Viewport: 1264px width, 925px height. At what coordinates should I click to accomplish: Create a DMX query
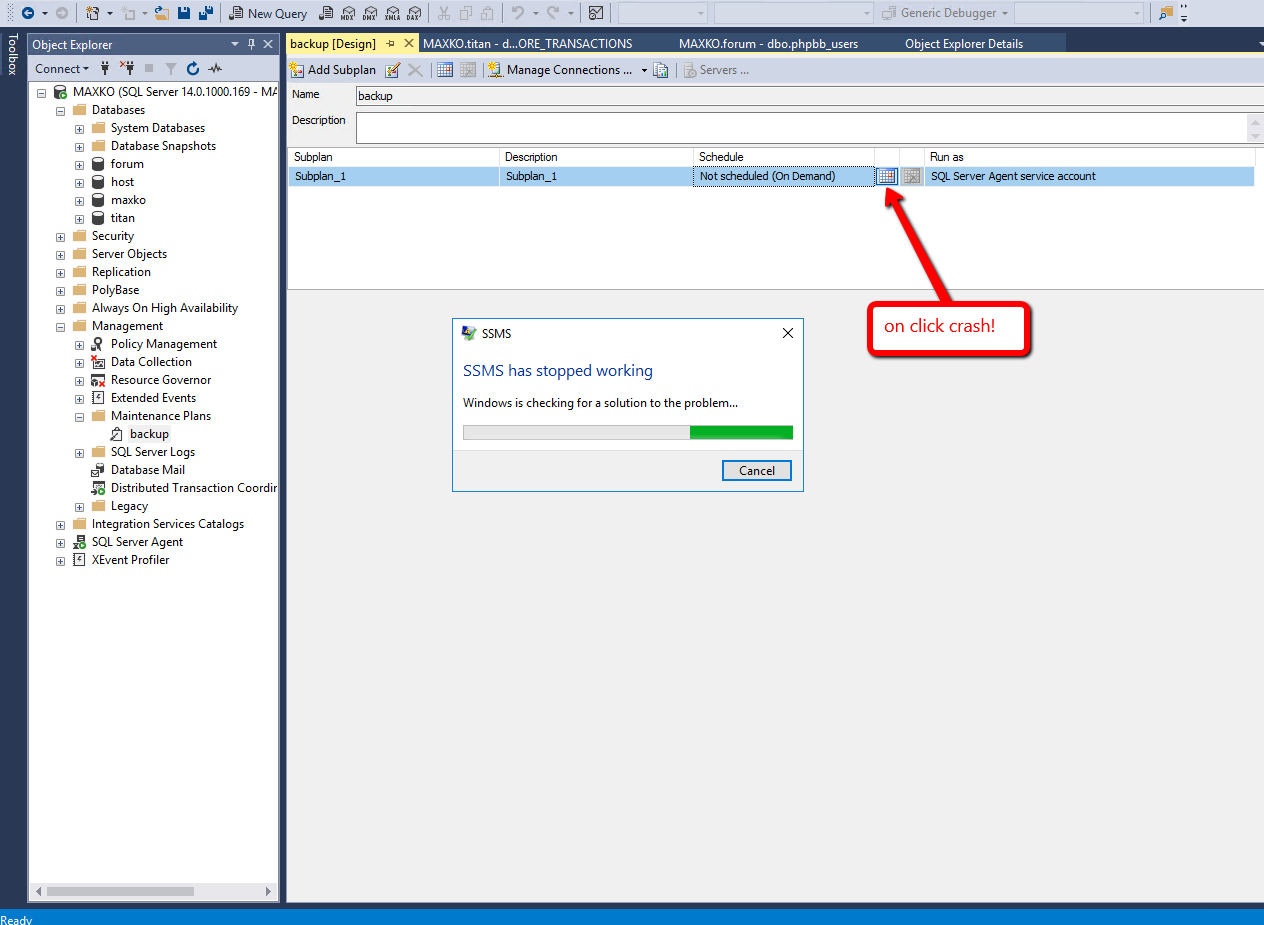(370, 13)
